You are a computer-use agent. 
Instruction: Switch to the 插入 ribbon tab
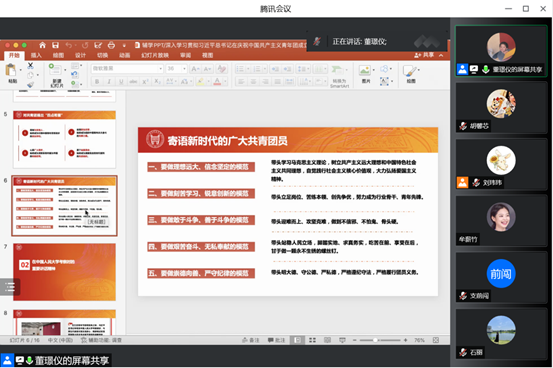pos(36,55)
